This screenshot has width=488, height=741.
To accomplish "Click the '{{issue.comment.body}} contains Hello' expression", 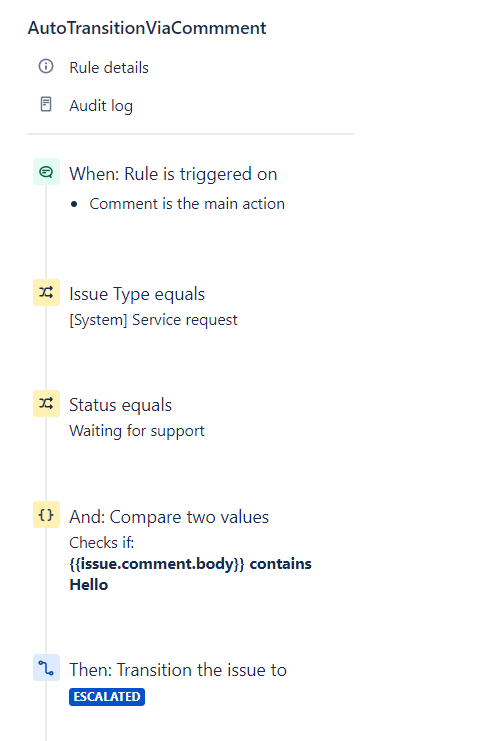I will point(190,574).
